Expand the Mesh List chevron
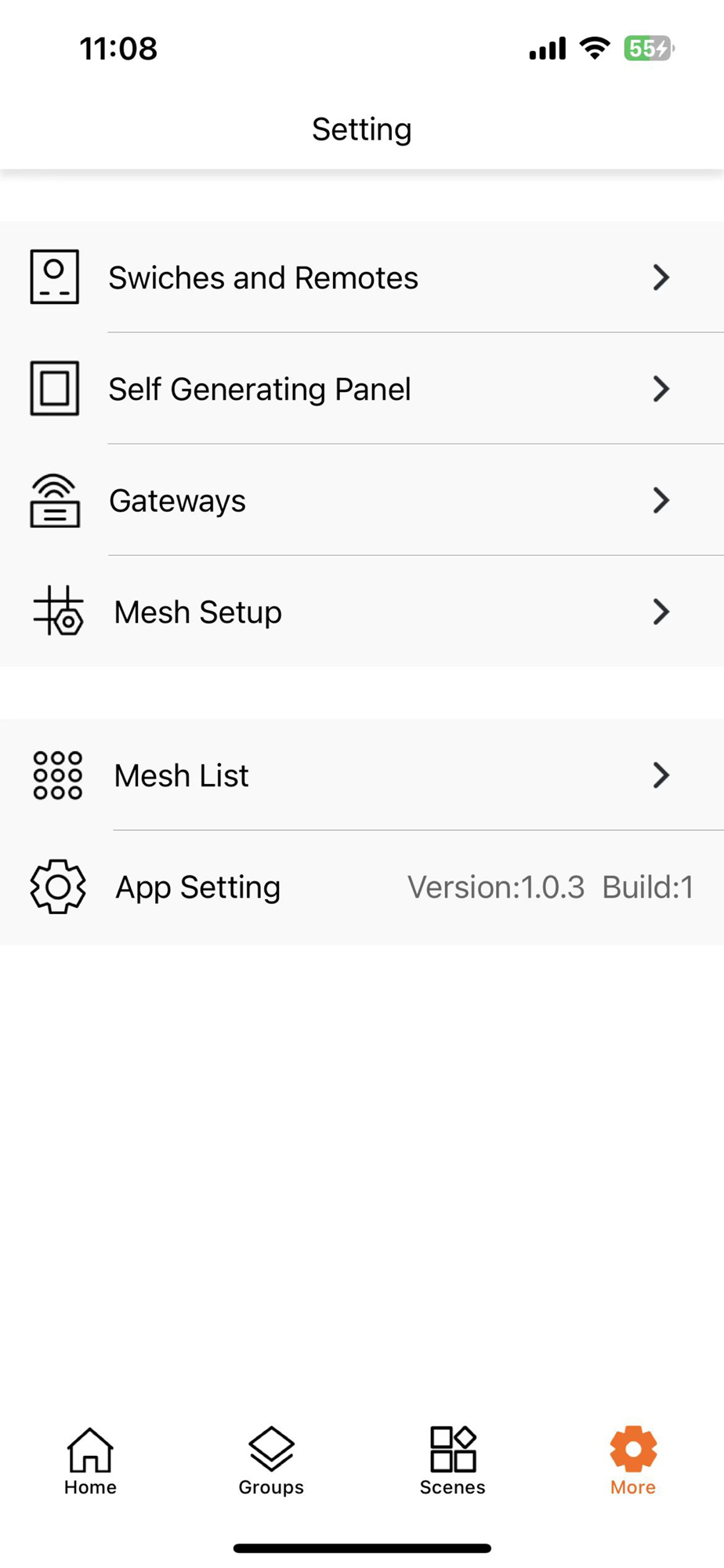The width and height of the screenshot is (724, 1568). tap(661, 775)
